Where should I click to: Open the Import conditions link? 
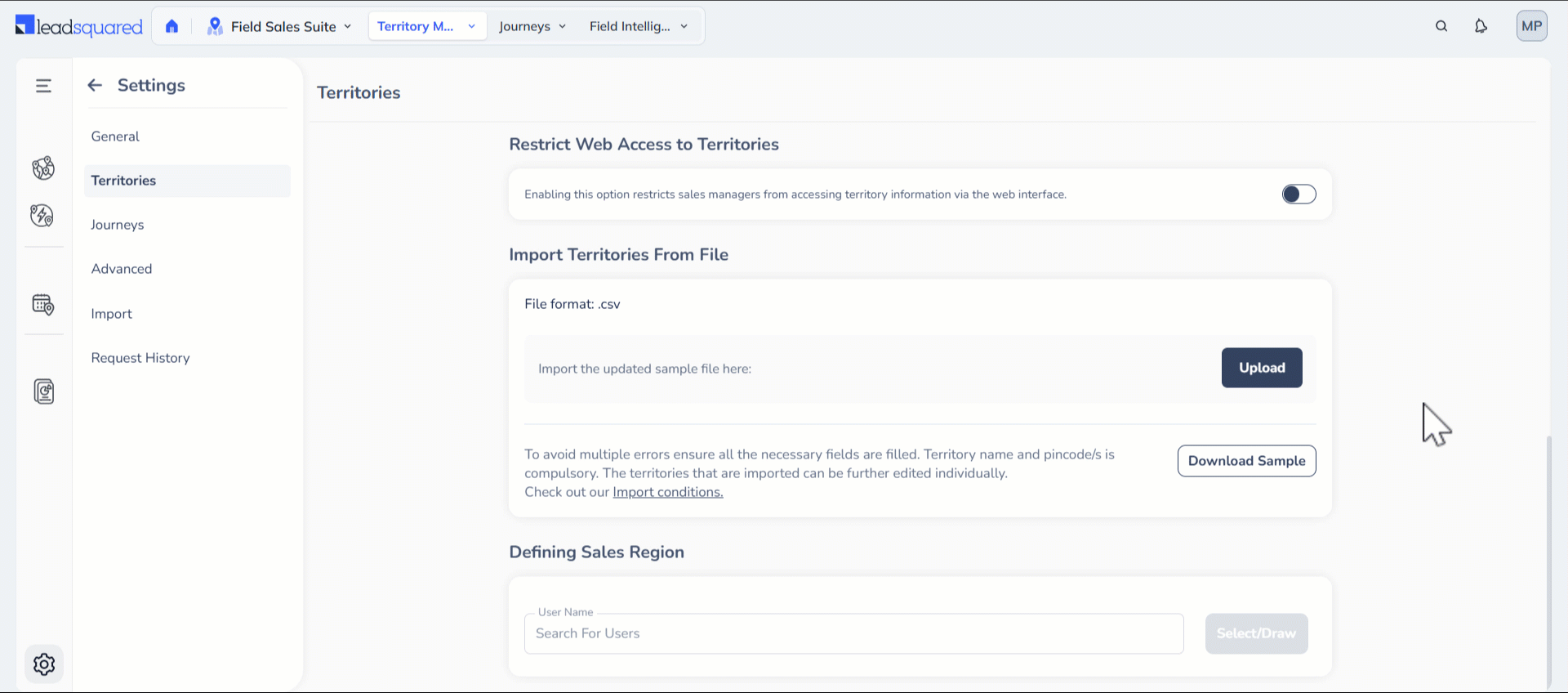667,492
